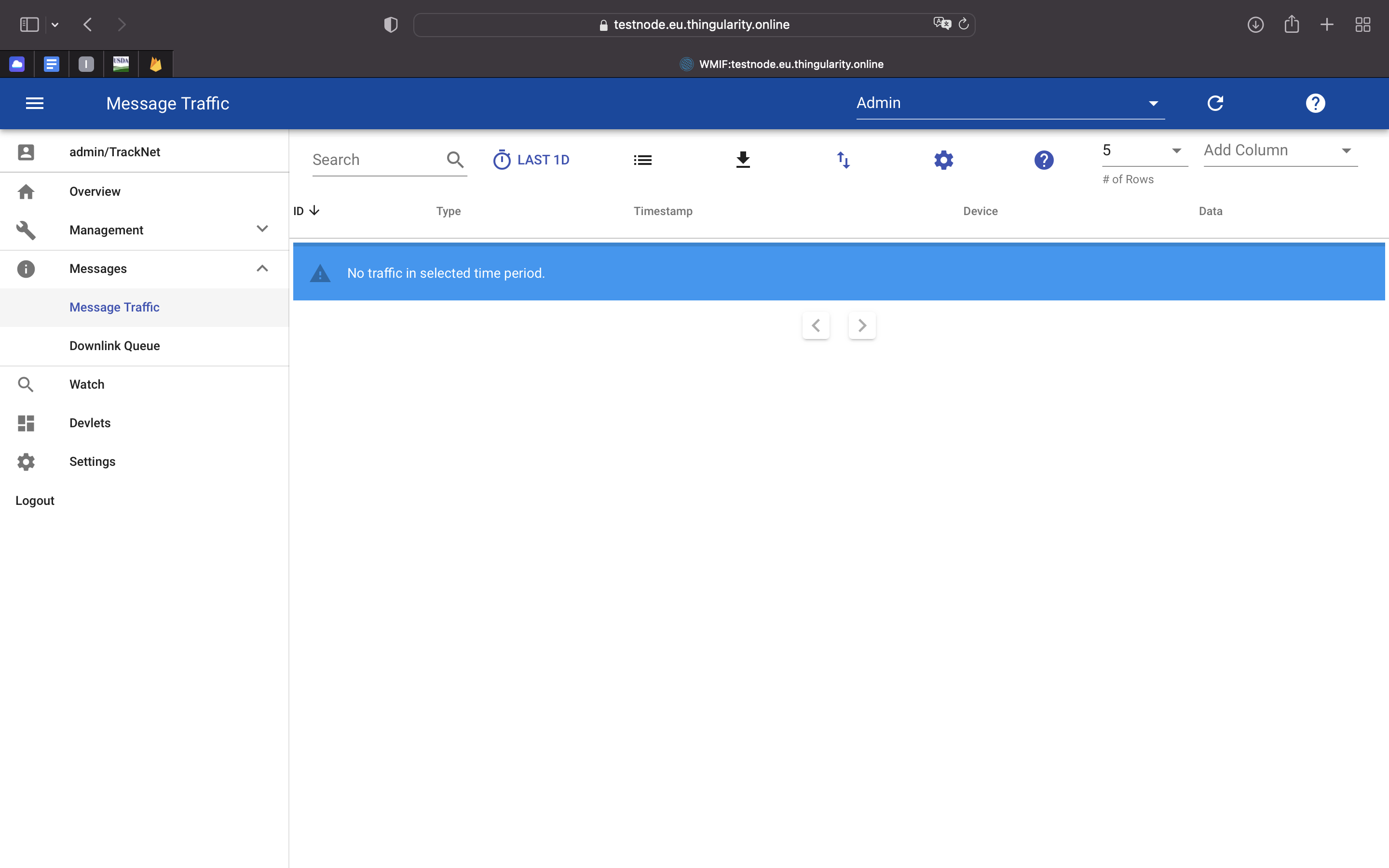Open the blue gear table settings
The height and width of the screenshot is (868, 1389).
[943, 160]
